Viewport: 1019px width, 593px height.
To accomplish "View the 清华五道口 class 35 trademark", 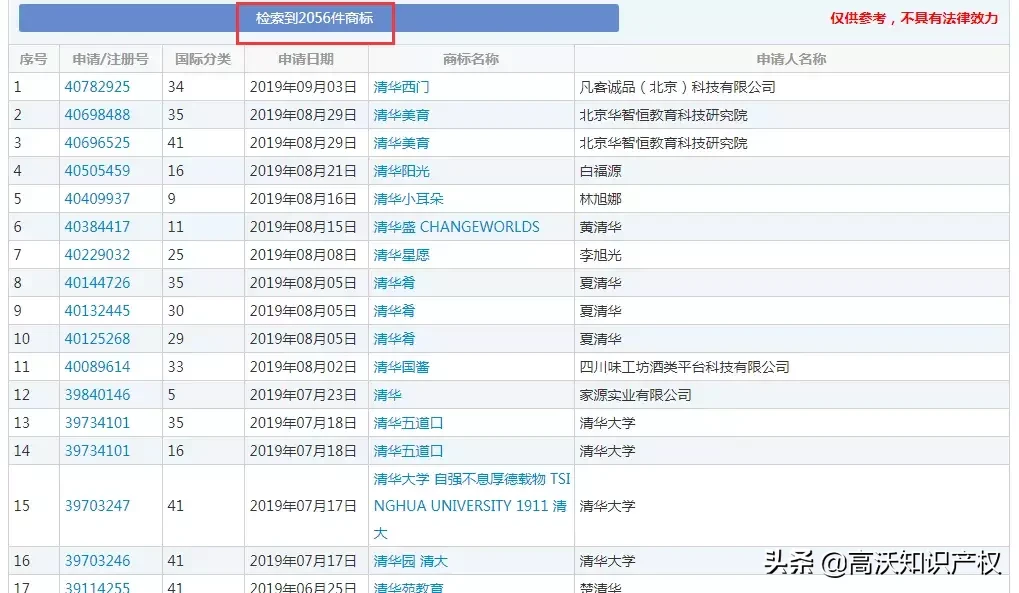I will [x=404, y=422].
